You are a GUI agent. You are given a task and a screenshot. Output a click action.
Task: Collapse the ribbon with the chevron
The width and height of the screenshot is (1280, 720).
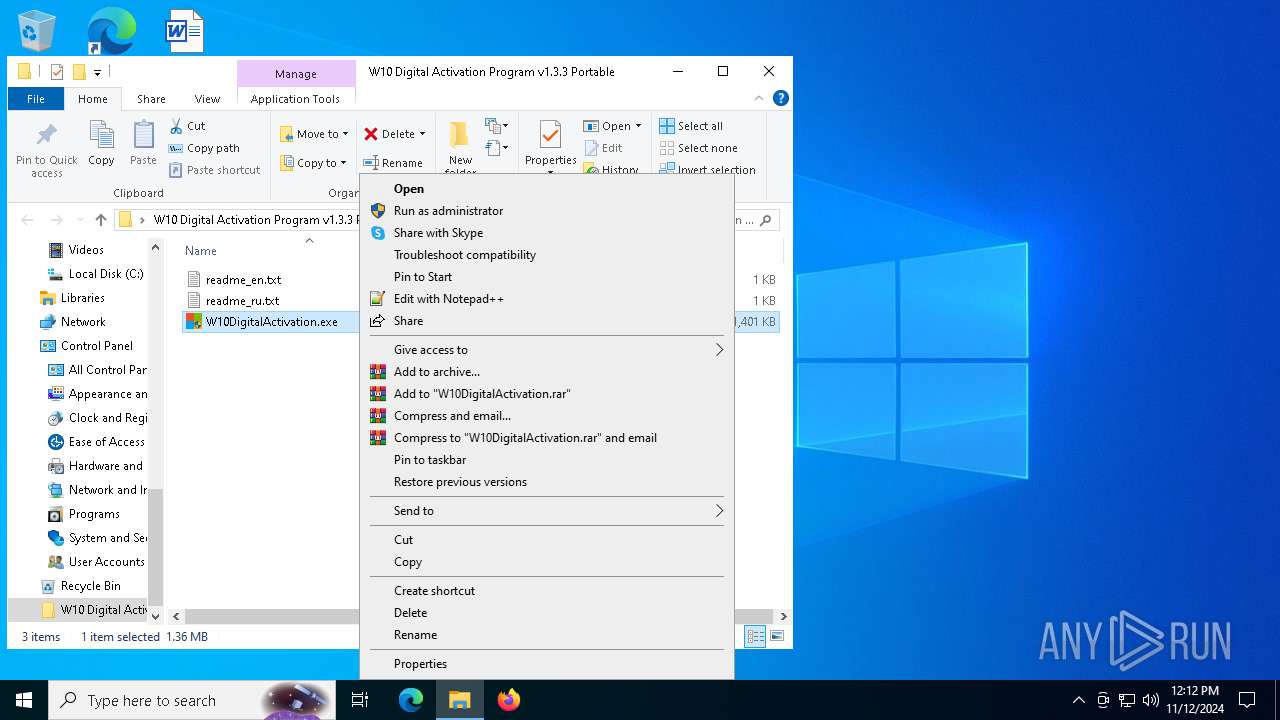(x=760, y=98)
